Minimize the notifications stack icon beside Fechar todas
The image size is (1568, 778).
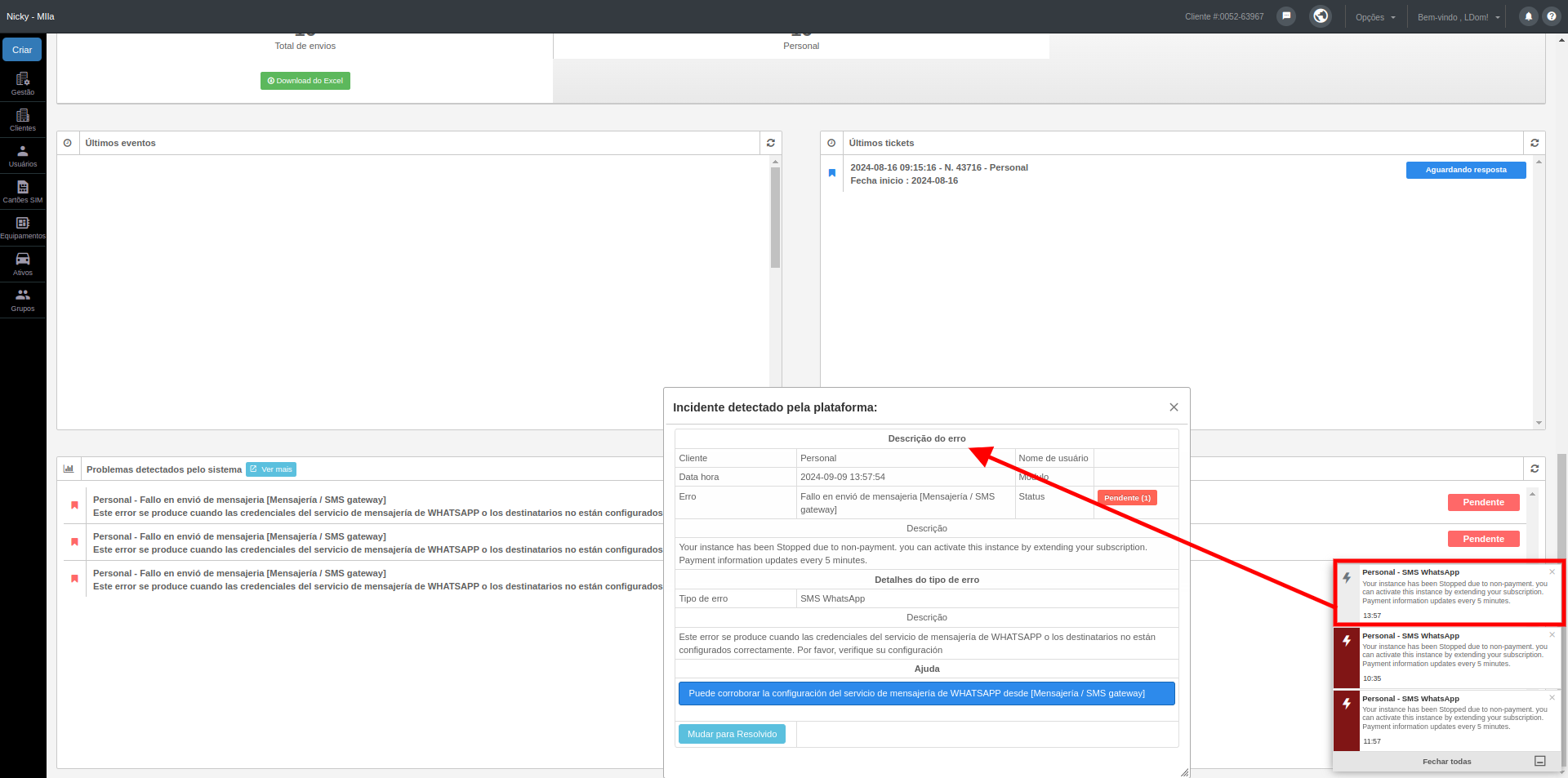coord(1540,761)
